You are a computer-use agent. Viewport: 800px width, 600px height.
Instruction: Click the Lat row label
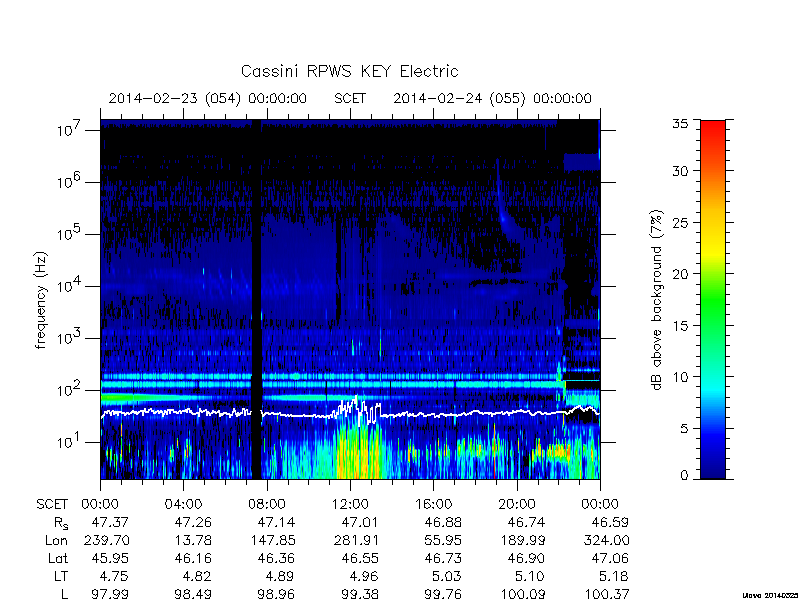pyautogui.click(x=58, y=559)
